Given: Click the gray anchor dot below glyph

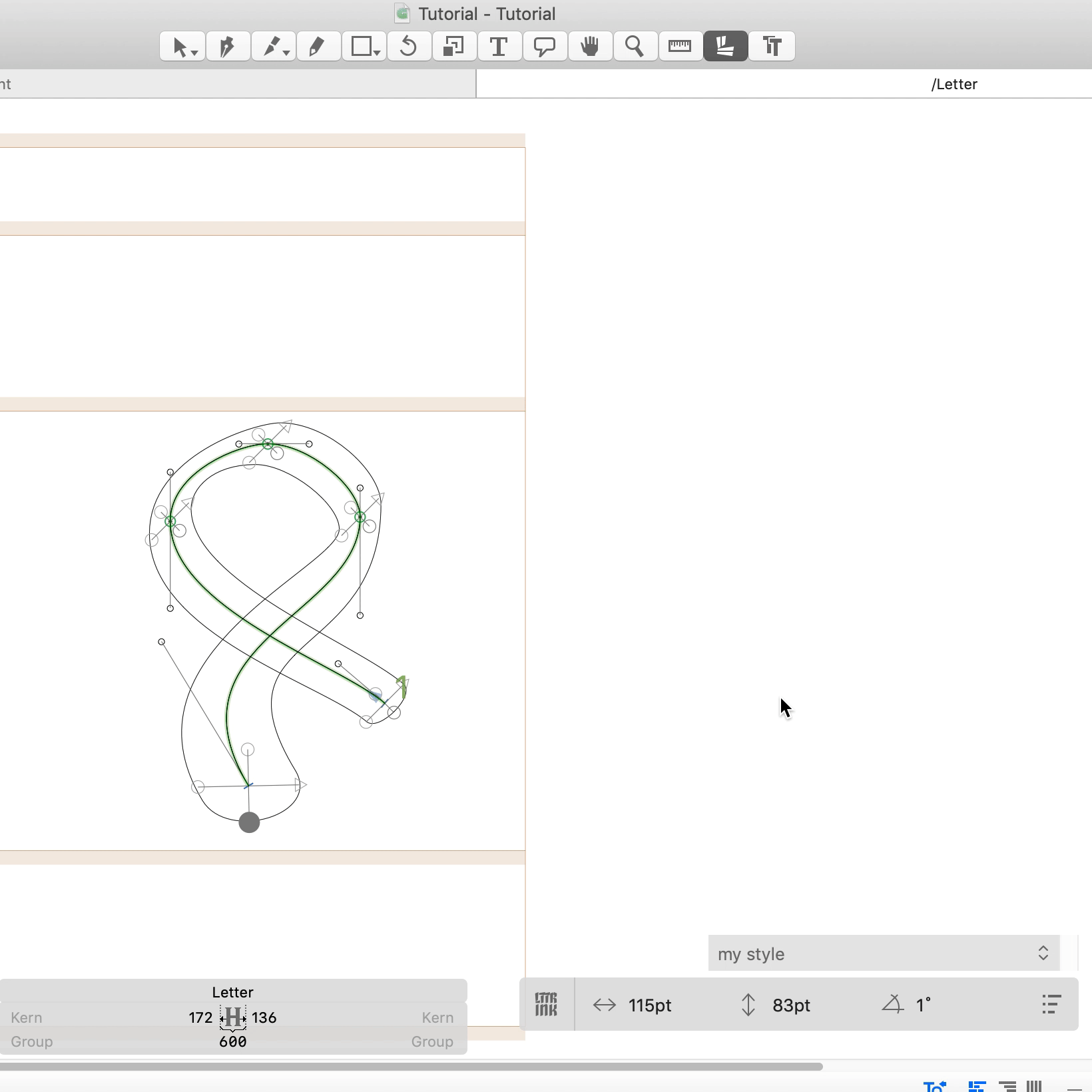Looking at the screenshot, I should [249, 822].
